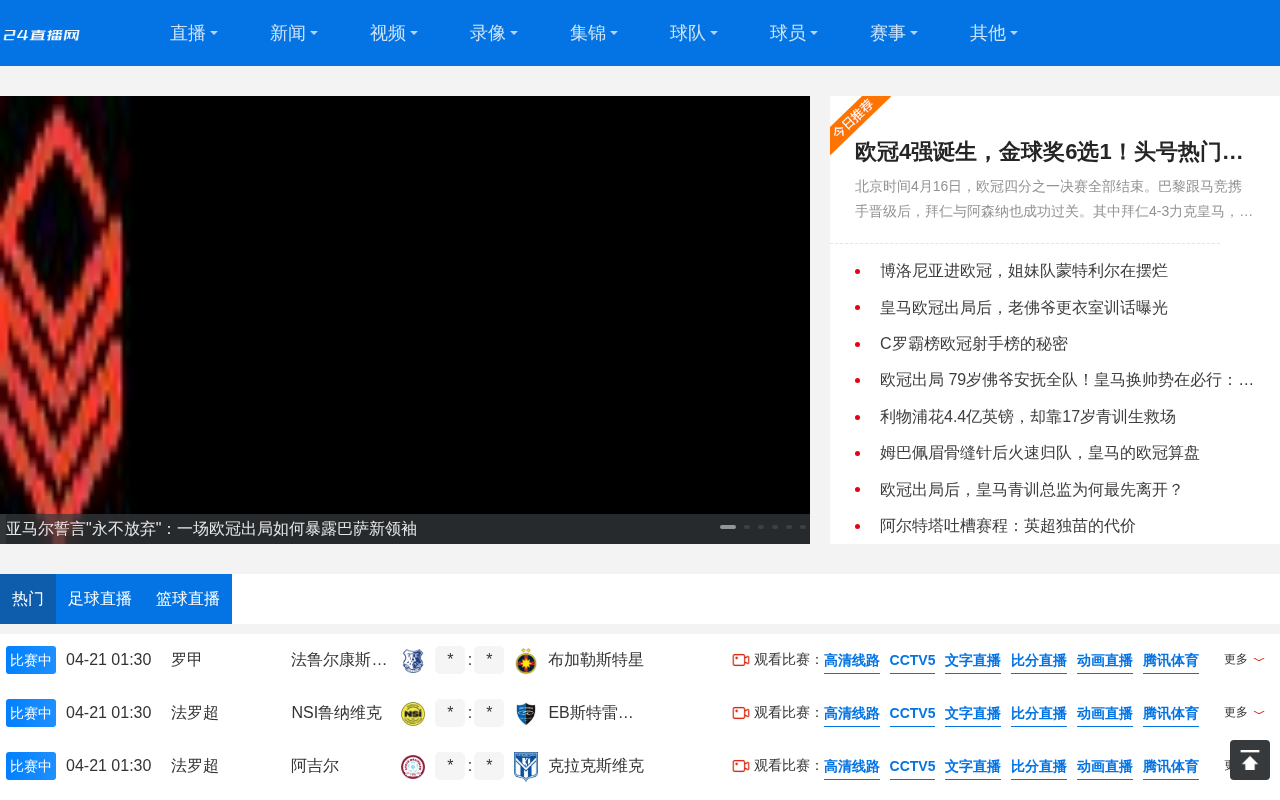Click the 克拉克斯维克 team badge icon
Image resolution: width=1280 pixels, height=800 pixels.
526,767
